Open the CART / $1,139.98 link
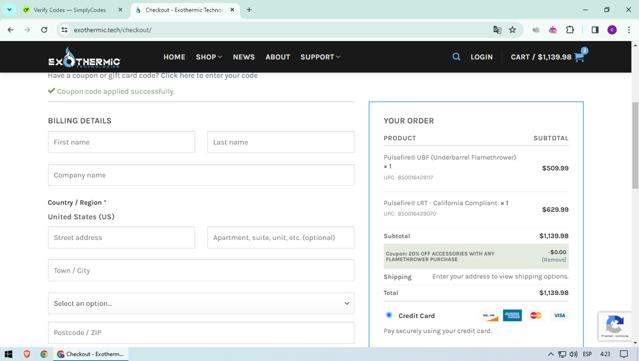The width and height of the screenshot is (639, 361). point(541,57)
